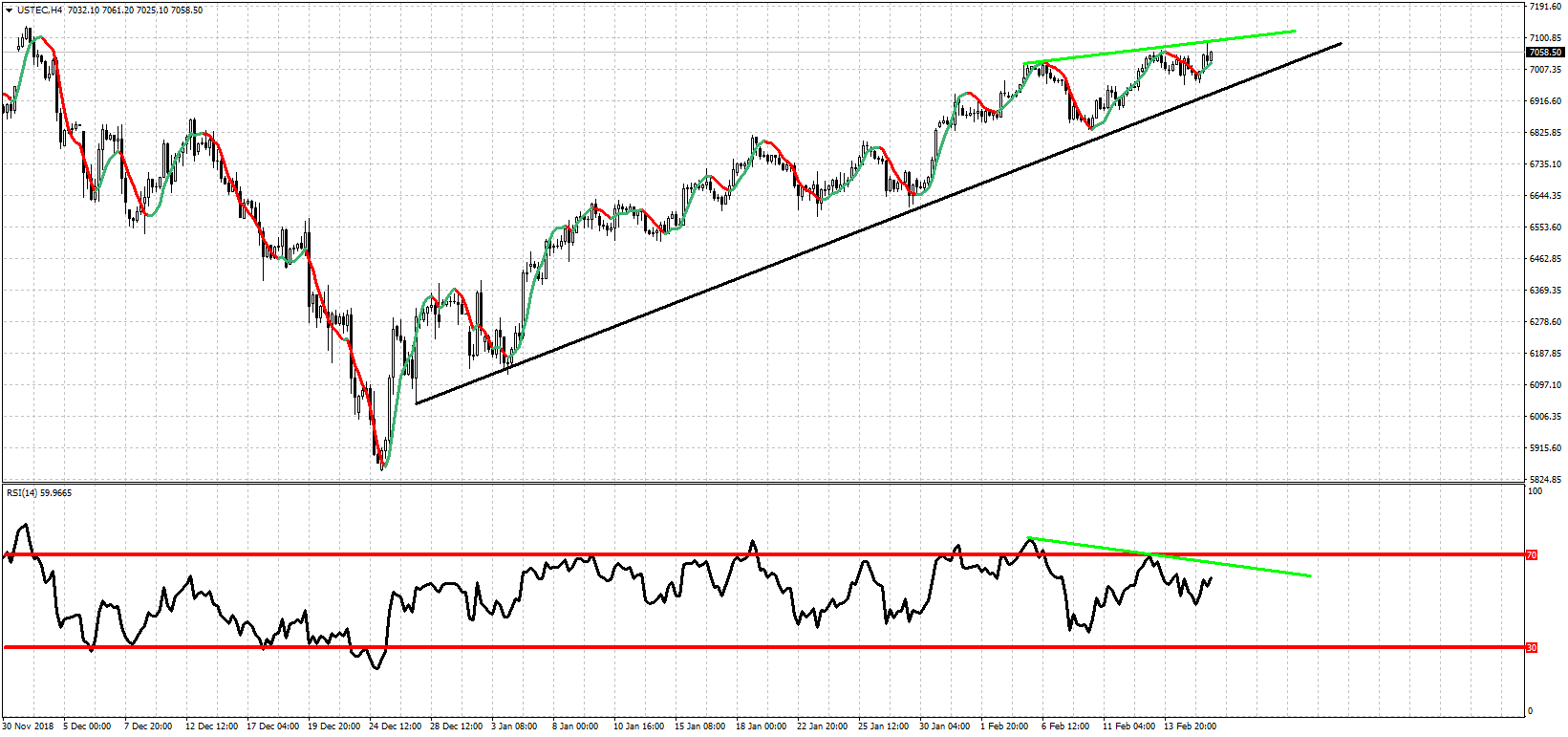
Task: Select the green resistance trendline above price
Action: tap(1159, 47)
